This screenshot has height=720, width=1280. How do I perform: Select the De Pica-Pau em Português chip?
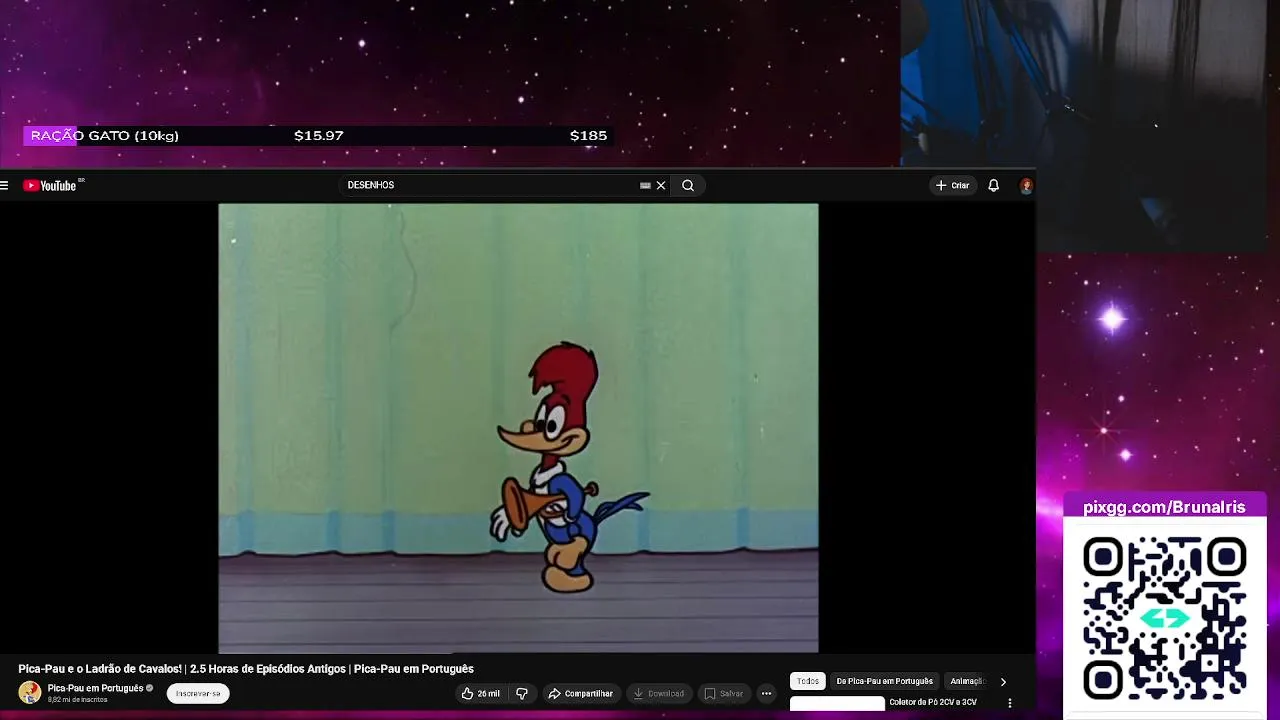pos(884,681)
